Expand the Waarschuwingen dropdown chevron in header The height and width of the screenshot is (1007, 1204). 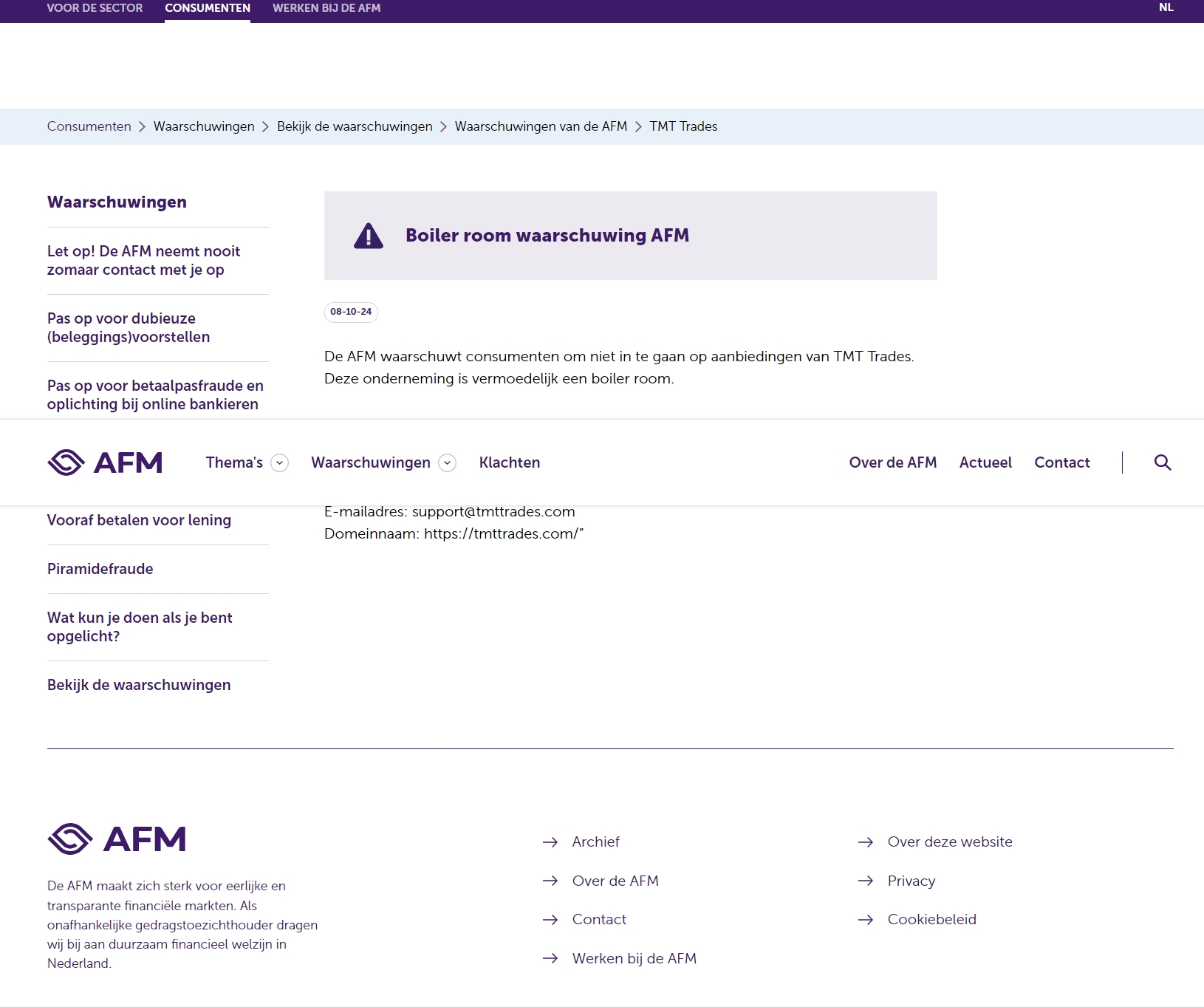[447, 462]
